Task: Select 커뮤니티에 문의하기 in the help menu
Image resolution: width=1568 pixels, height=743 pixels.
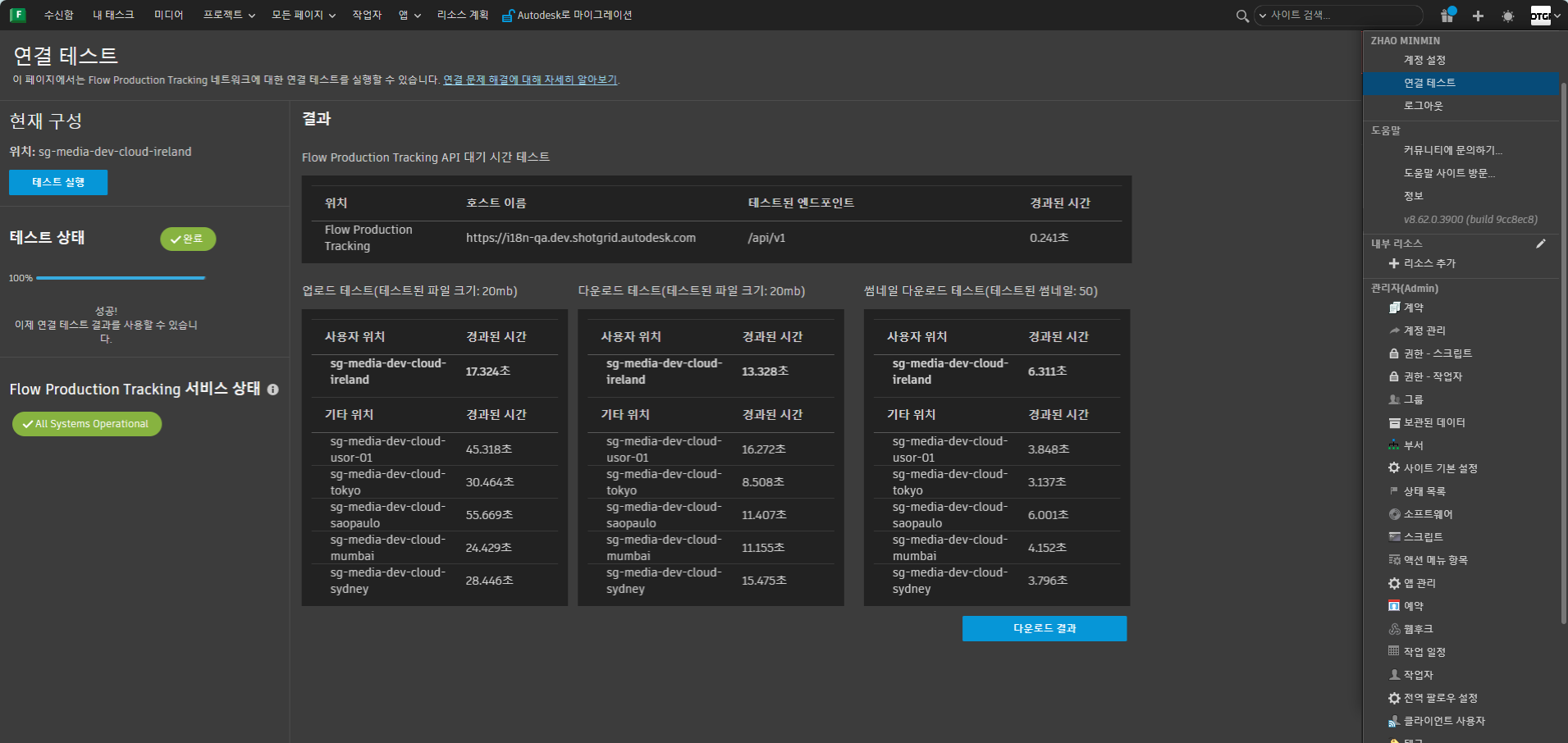Action: pyautogui.click(x=1461, y=150)
